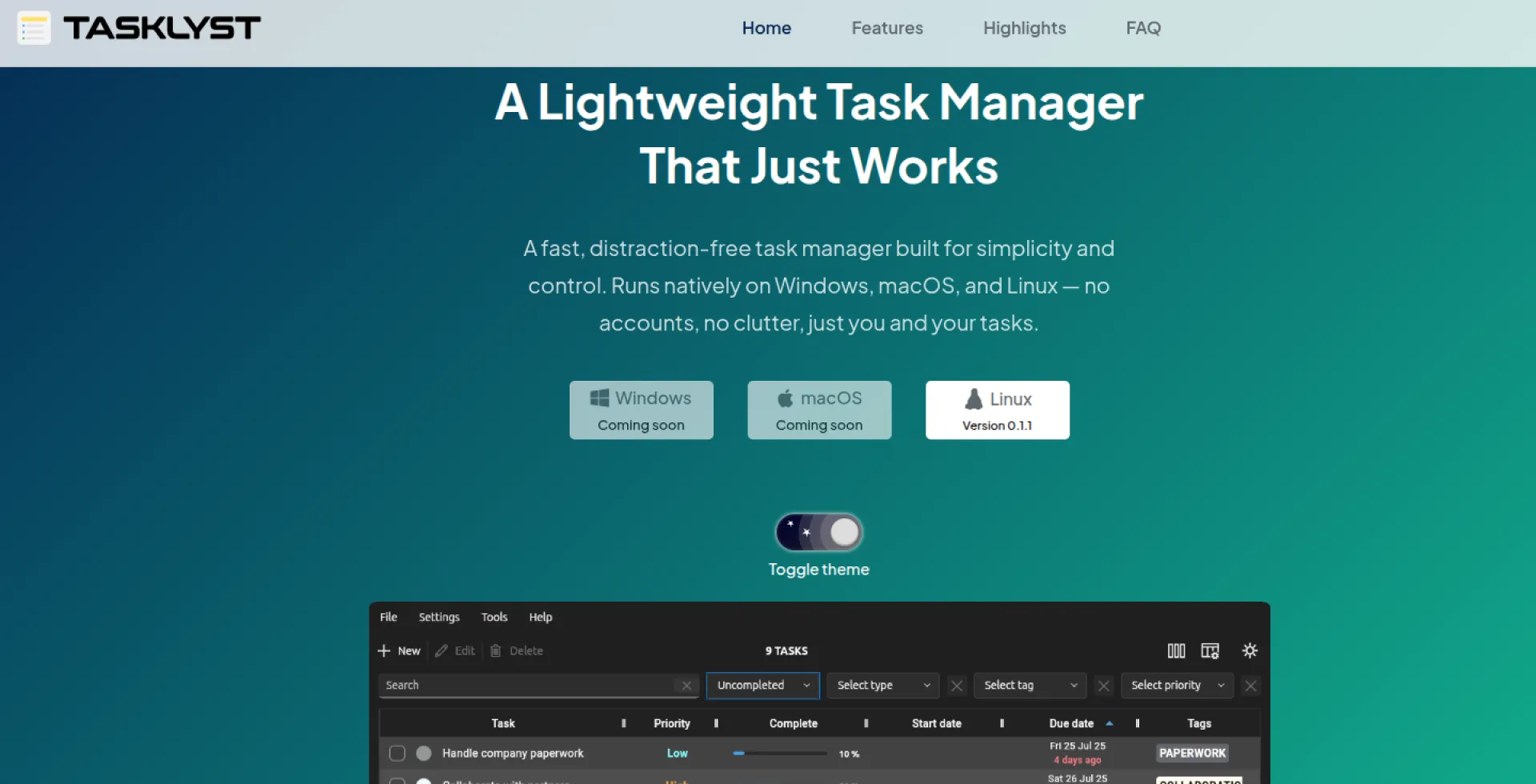This screenshot has width=1536, height=784.
Task: Tick the Handle company paperwork checkbox
Action: coord(397,754)
